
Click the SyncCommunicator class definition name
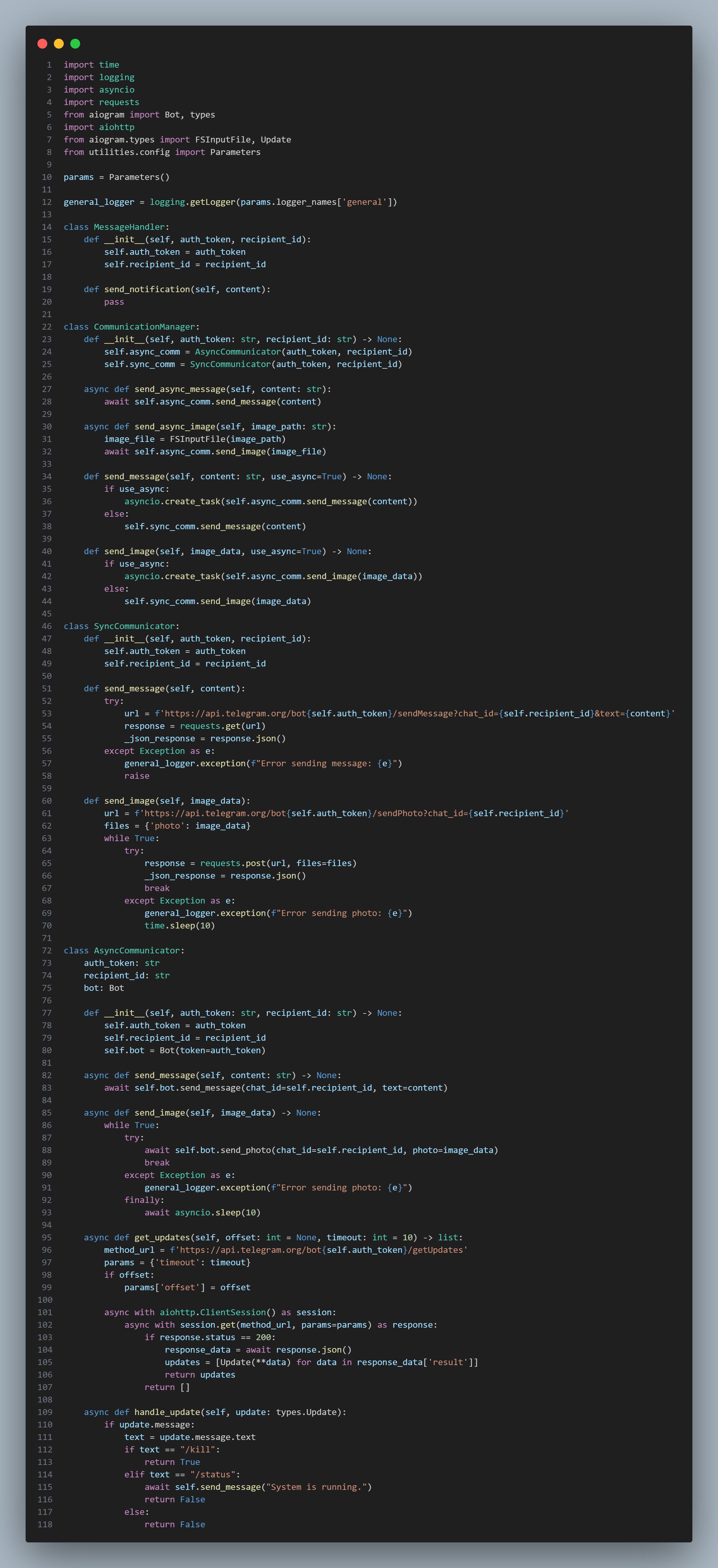pyautogui.click(x=134, y=626)
